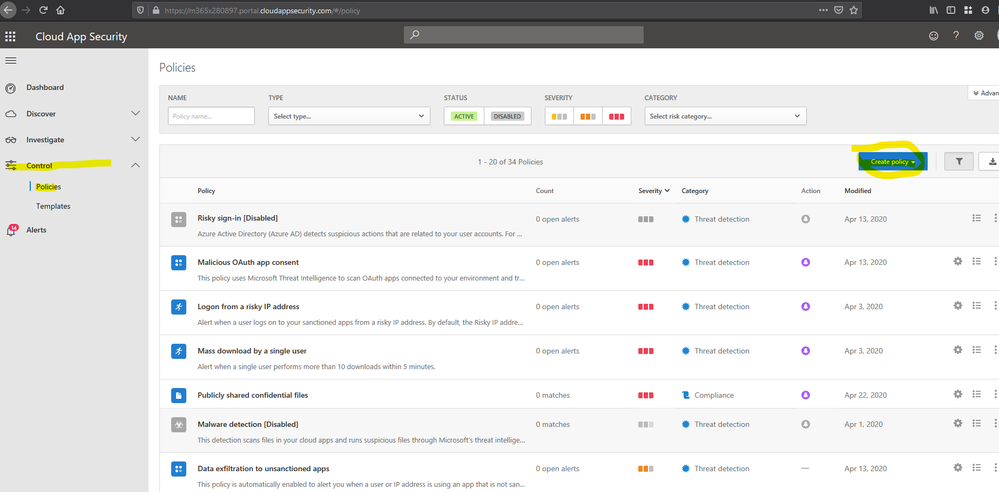The image size is (999, 492).
Task: Open the help question mark icon
Action: tap(956, 36)
